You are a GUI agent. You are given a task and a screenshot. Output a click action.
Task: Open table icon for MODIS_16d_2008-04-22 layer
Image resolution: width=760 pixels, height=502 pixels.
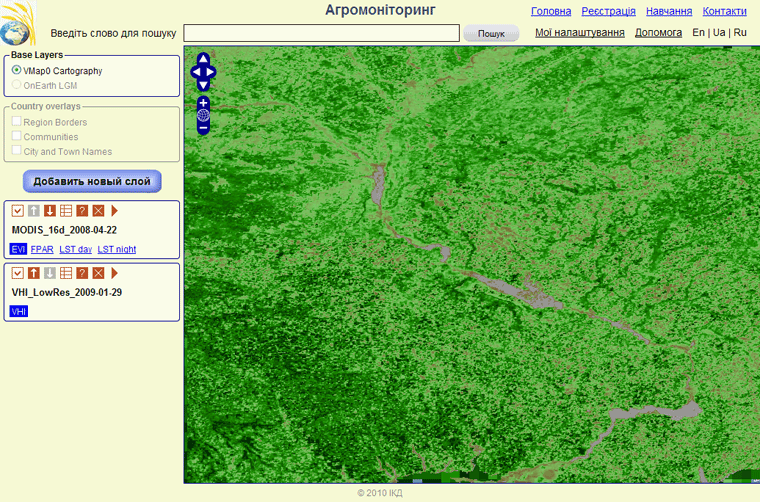(66, 210)
